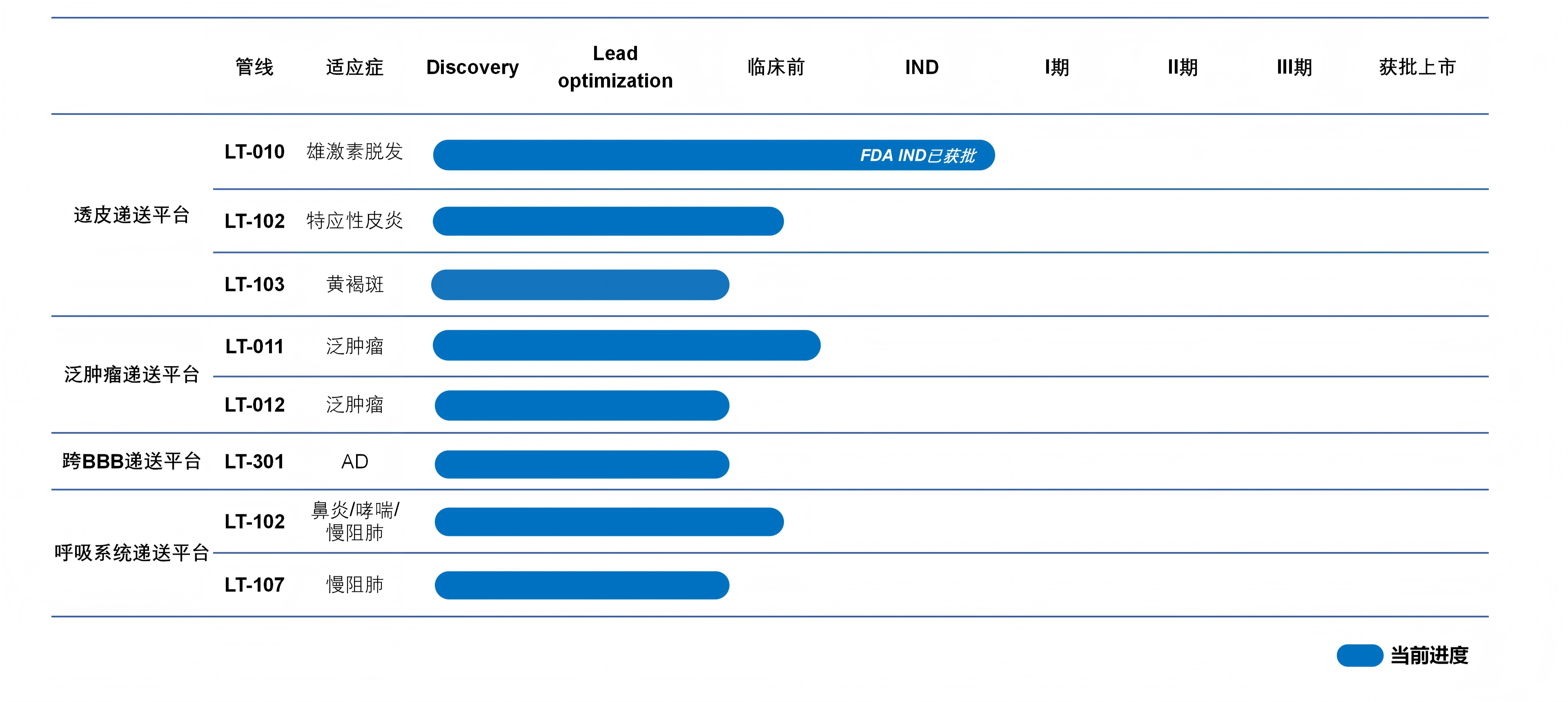Select the AD indication
Viewport: 1568px width, 702px height.
(354, 462)
